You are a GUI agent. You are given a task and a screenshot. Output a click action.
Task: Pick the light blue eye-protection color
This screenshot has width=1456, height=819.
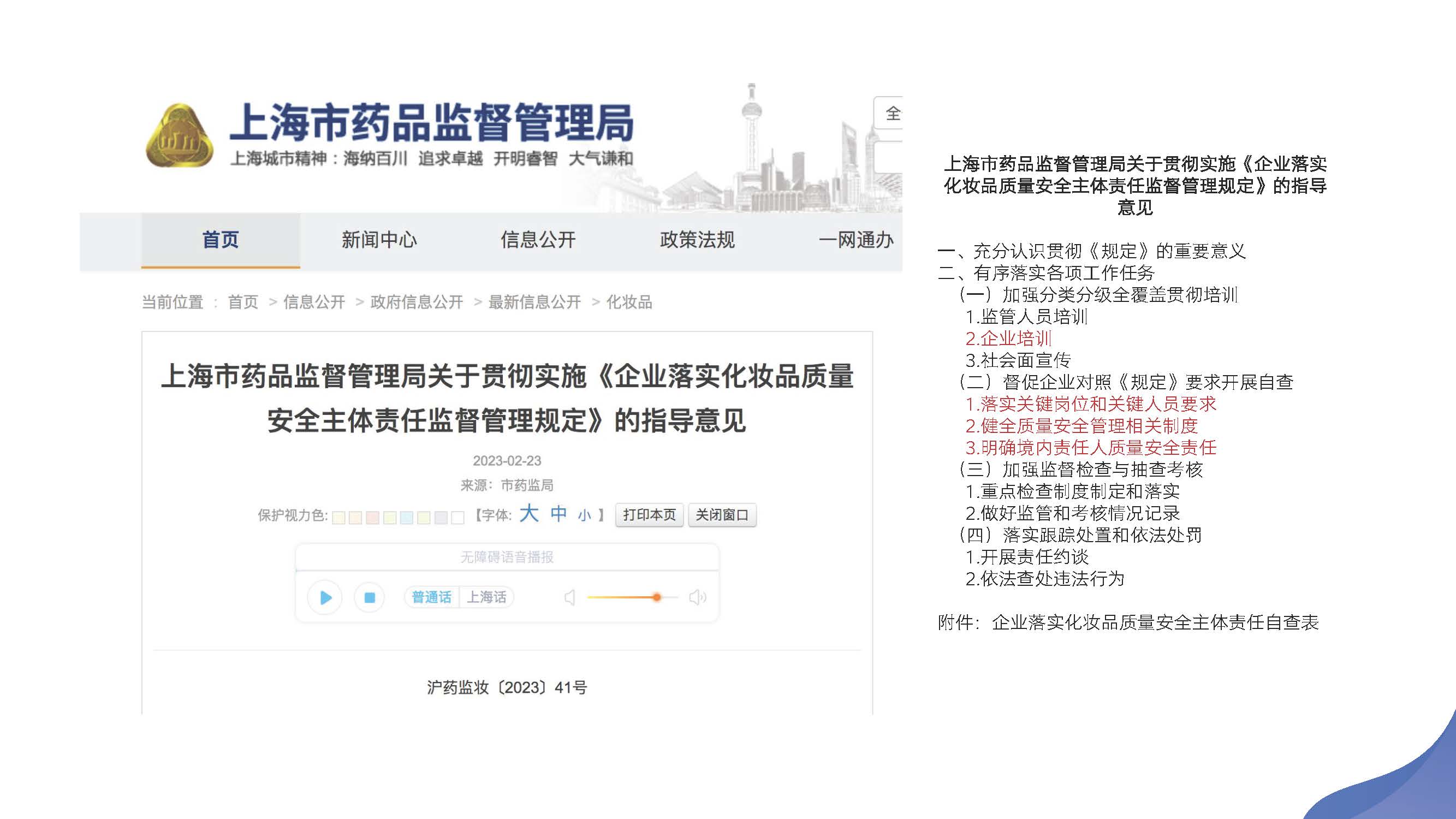point(406,517)
